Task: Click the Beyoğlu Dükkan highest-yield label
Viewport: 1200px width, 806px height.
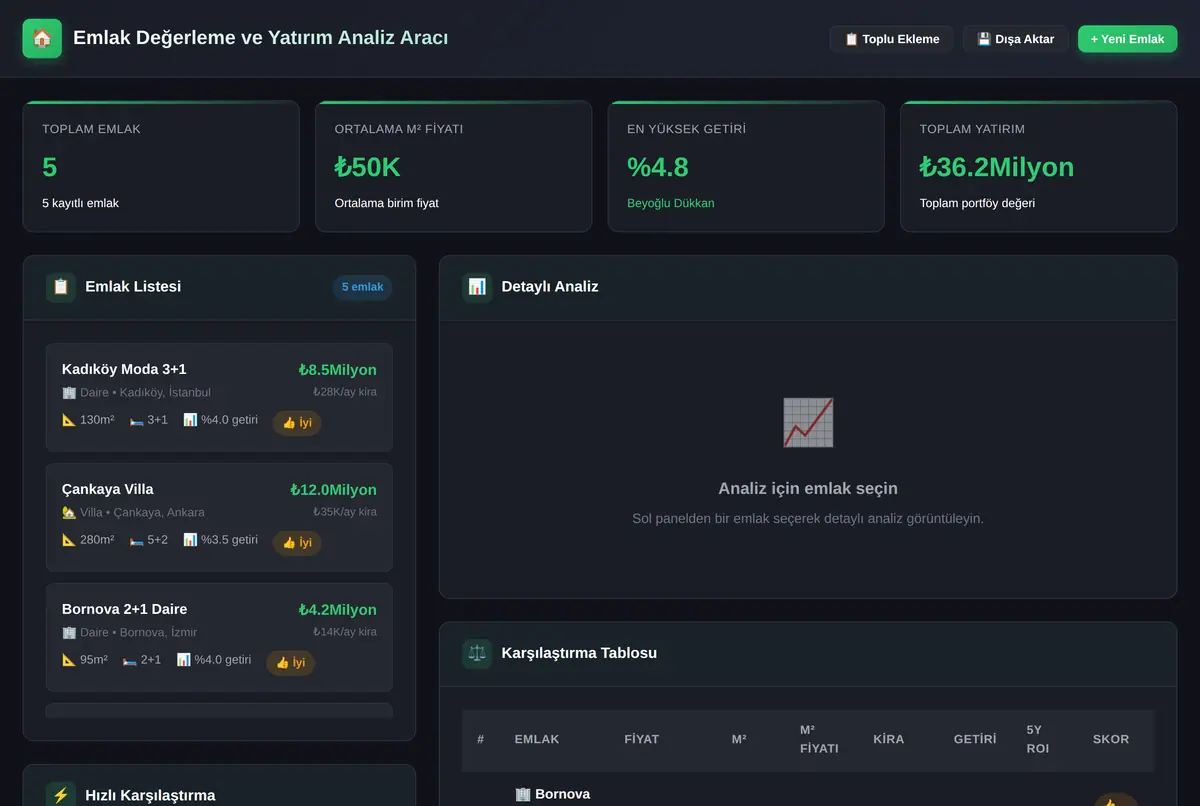Action: click(x=671, y=203)
